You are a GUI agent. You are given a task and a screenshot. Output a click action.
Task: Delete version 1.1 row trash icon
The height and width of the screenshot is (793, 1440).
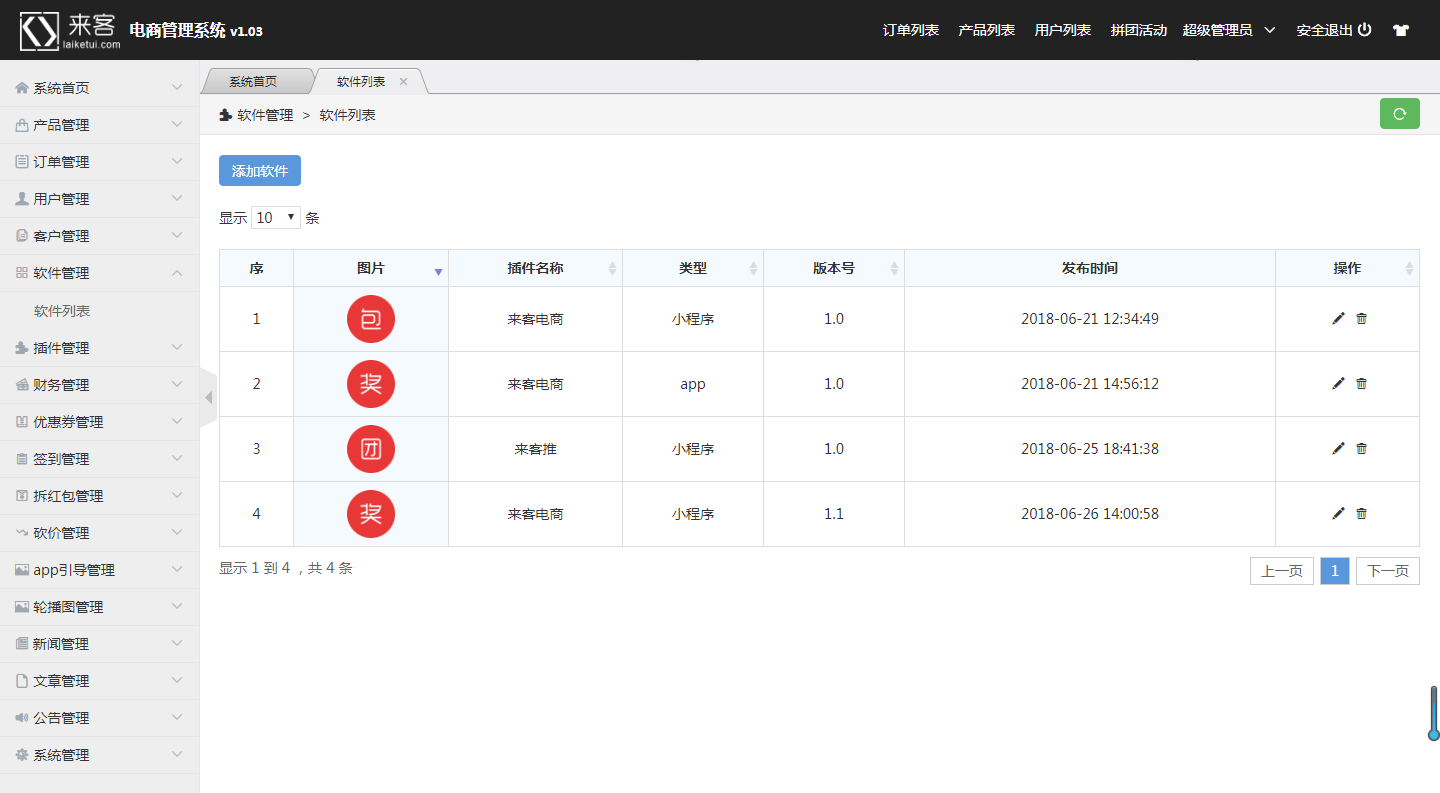pos(1361,513)
